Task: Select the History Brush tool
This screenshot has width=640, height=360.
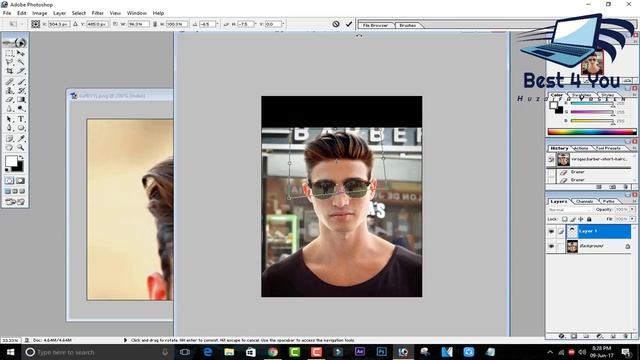Action: click(21, 91)
